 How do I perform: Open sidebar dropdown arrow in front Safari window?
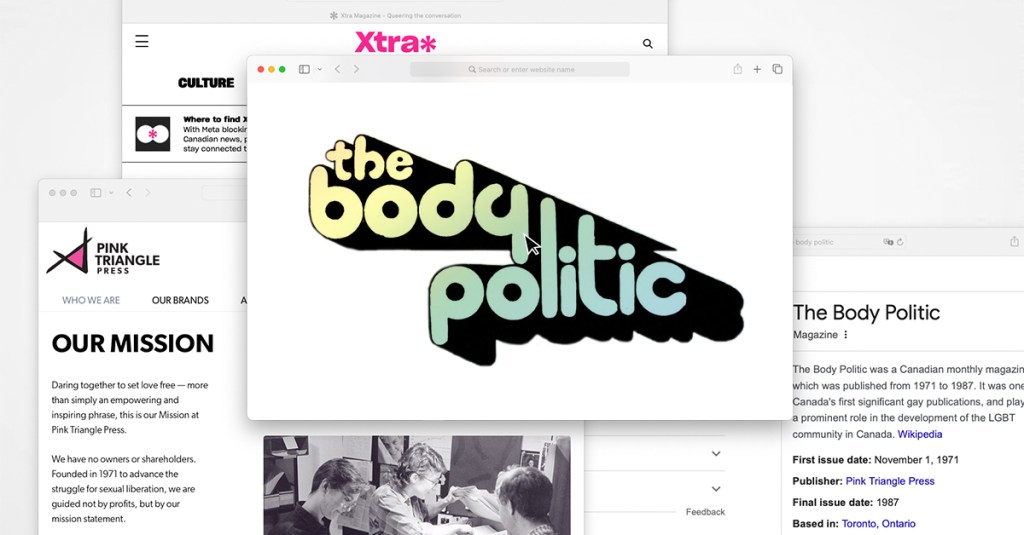pyautogui.click(x=319, y=69)
